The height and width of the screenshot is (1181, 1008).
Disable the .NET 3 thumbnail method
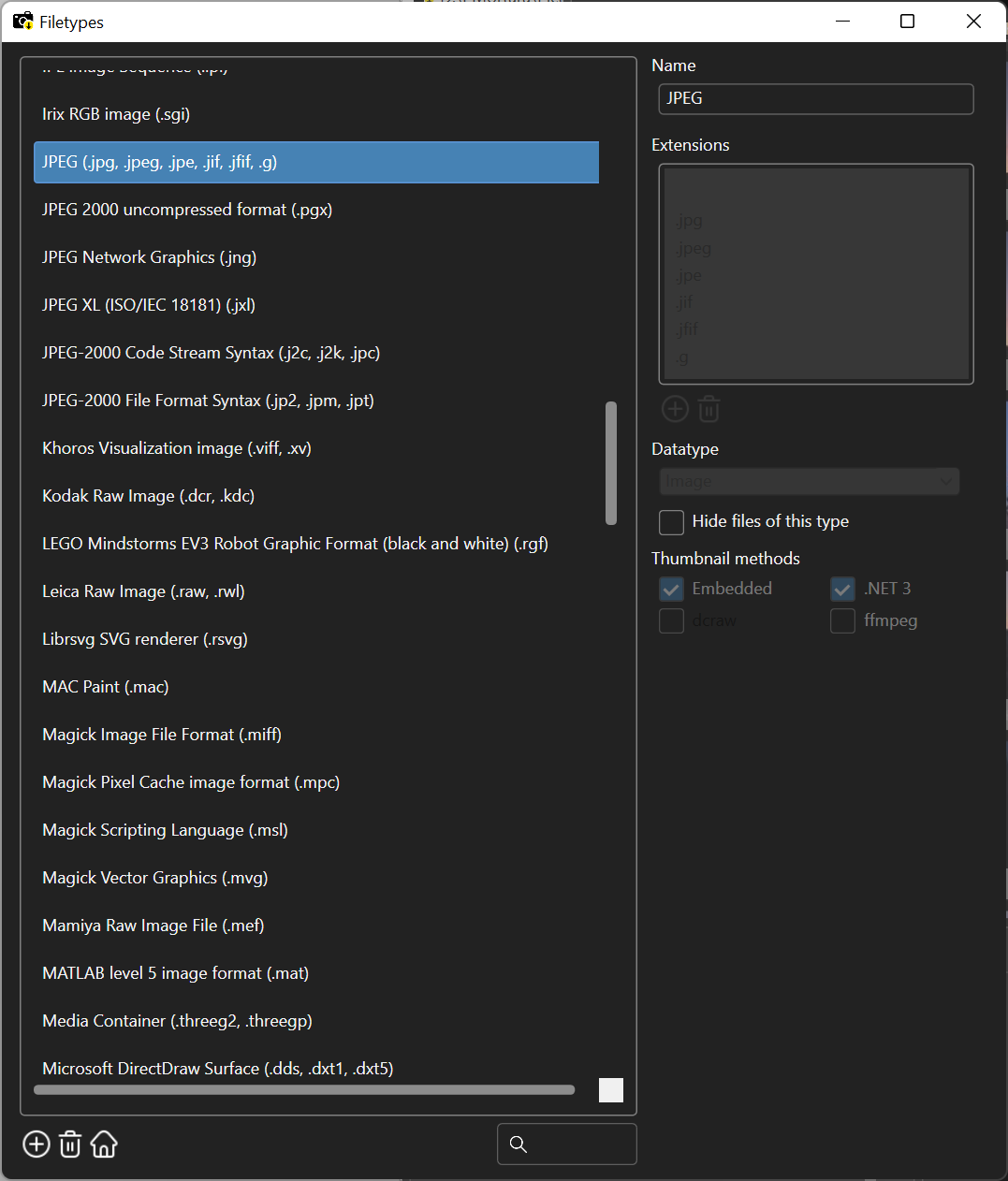click(x=842, y=589)
